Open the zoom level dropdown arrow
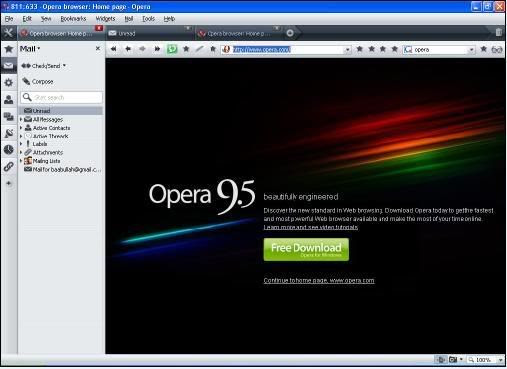Screen dimensions: 507x369 500,360
